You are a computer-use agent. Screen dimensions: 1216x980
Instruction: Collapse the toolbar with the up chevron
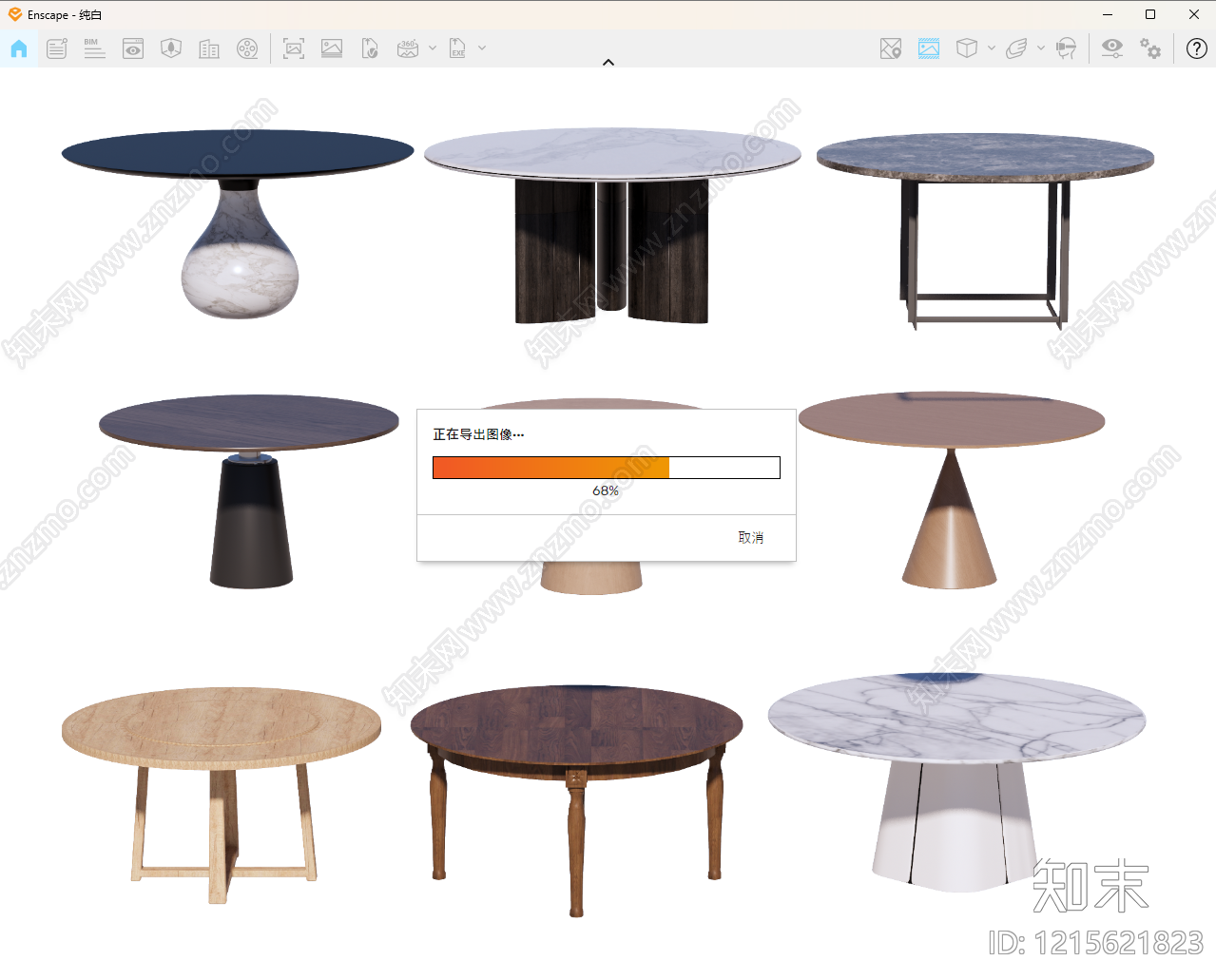608,63
